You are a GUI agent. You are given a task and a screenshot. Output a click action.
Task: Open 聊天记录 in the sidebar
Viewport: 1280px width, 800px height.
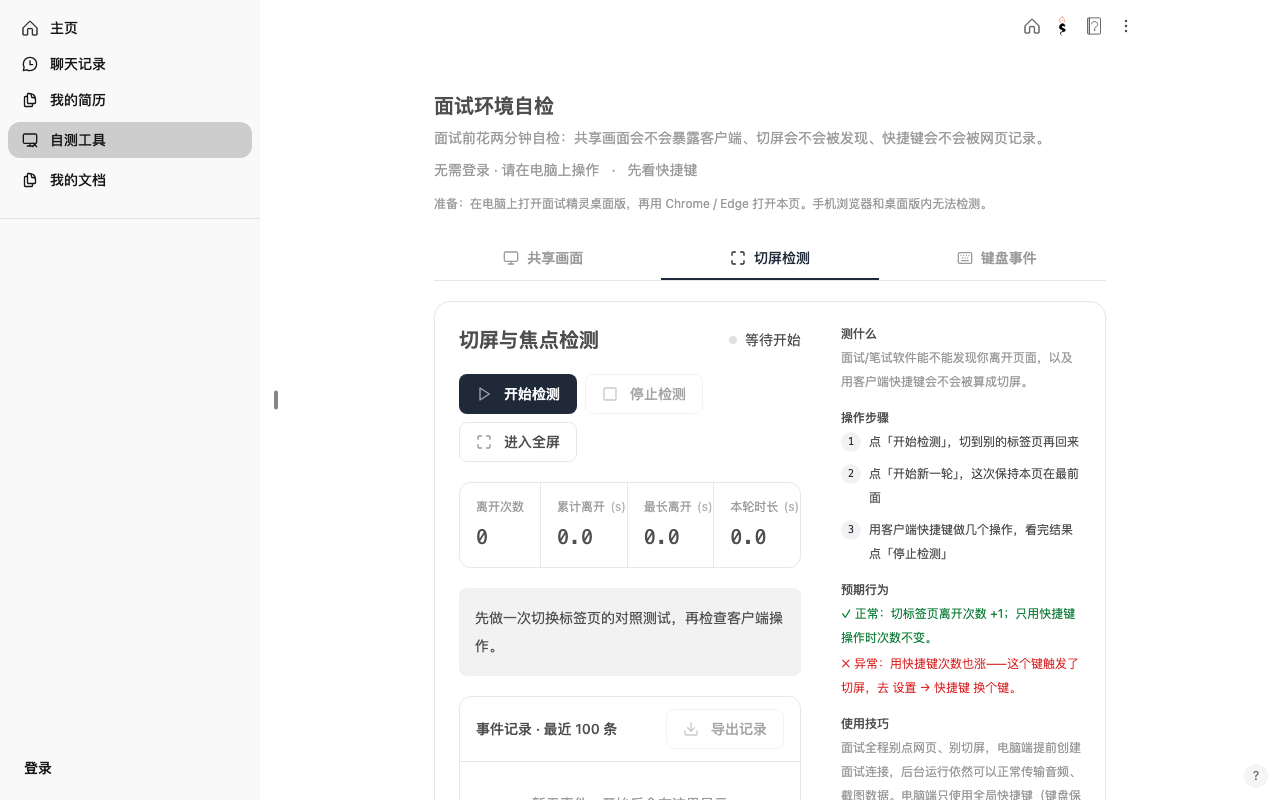point(130,64)
